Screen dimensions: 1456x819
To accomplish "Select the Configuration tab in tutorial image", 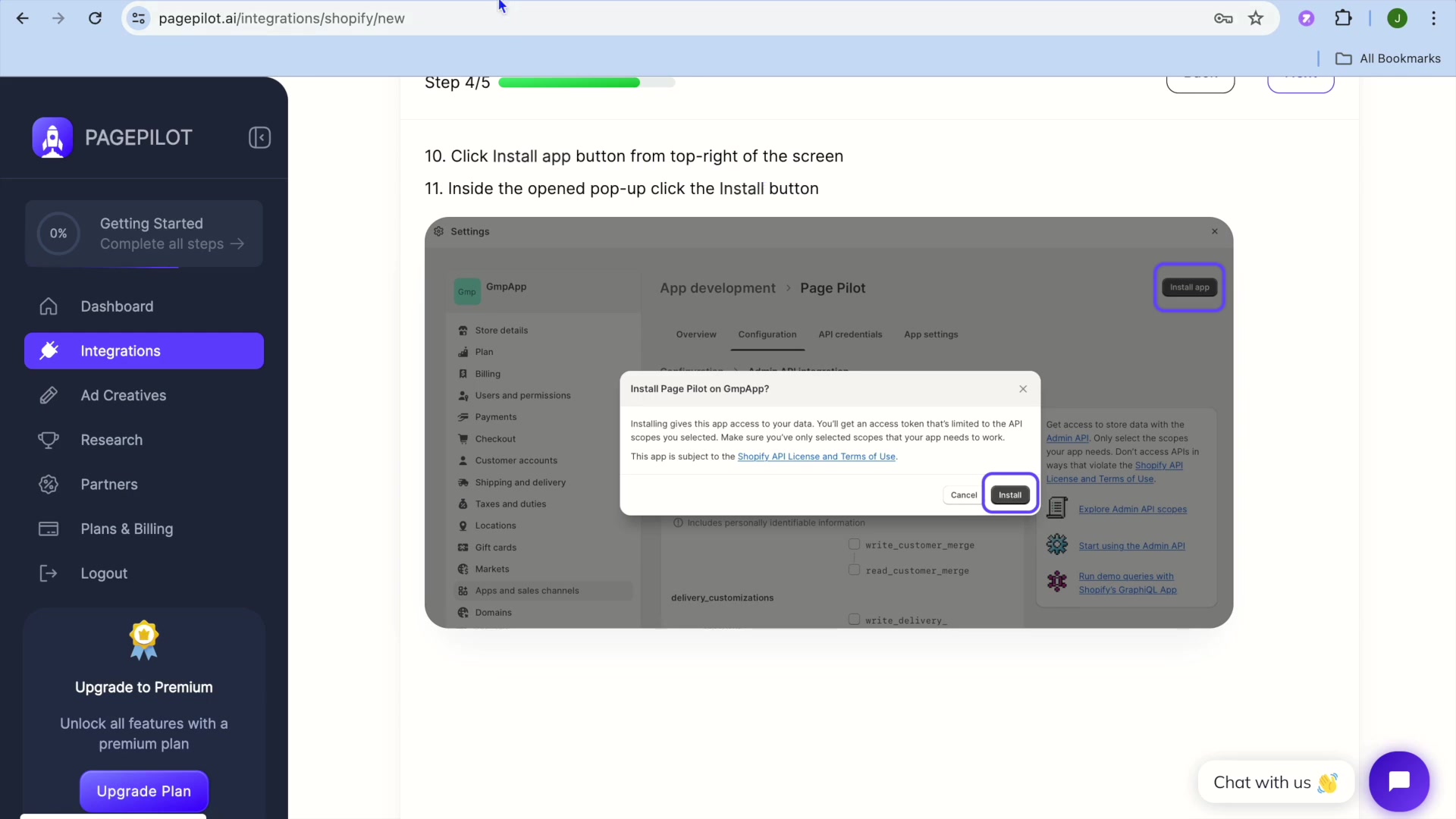I will tap(767, 334).
